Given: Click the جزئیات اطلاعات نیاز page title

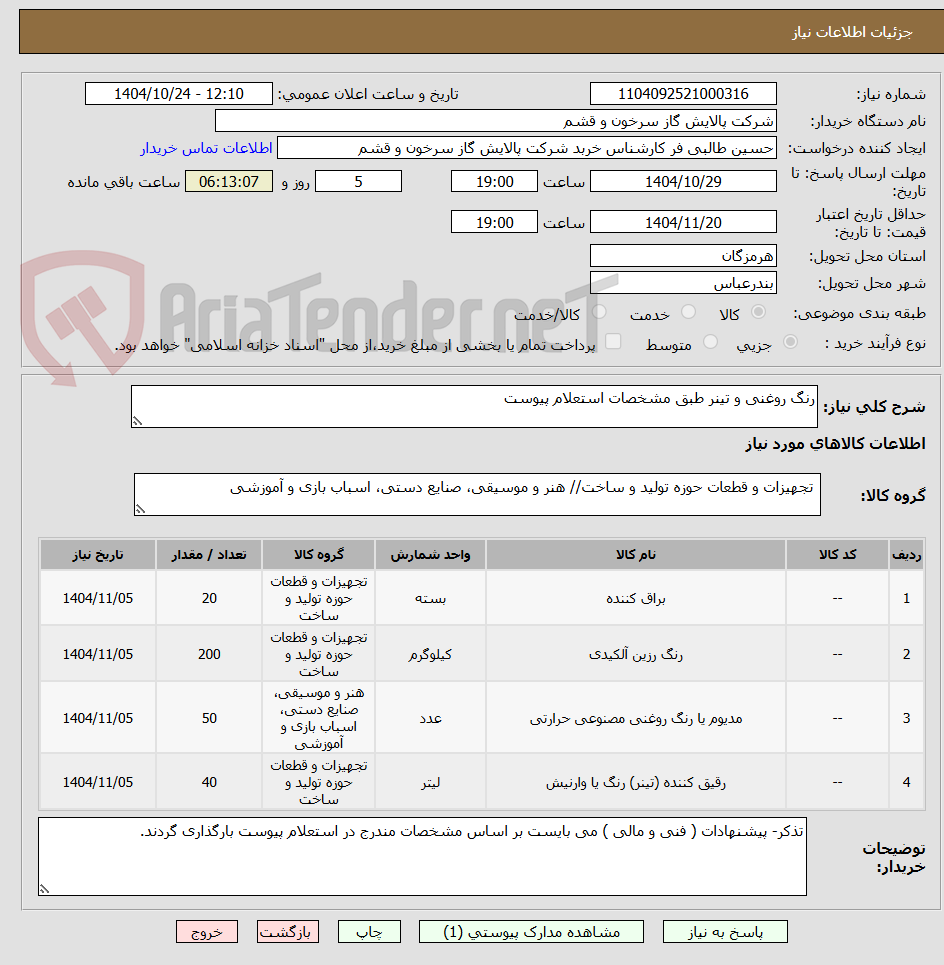Looking at the screenshot, I should 852,32.
